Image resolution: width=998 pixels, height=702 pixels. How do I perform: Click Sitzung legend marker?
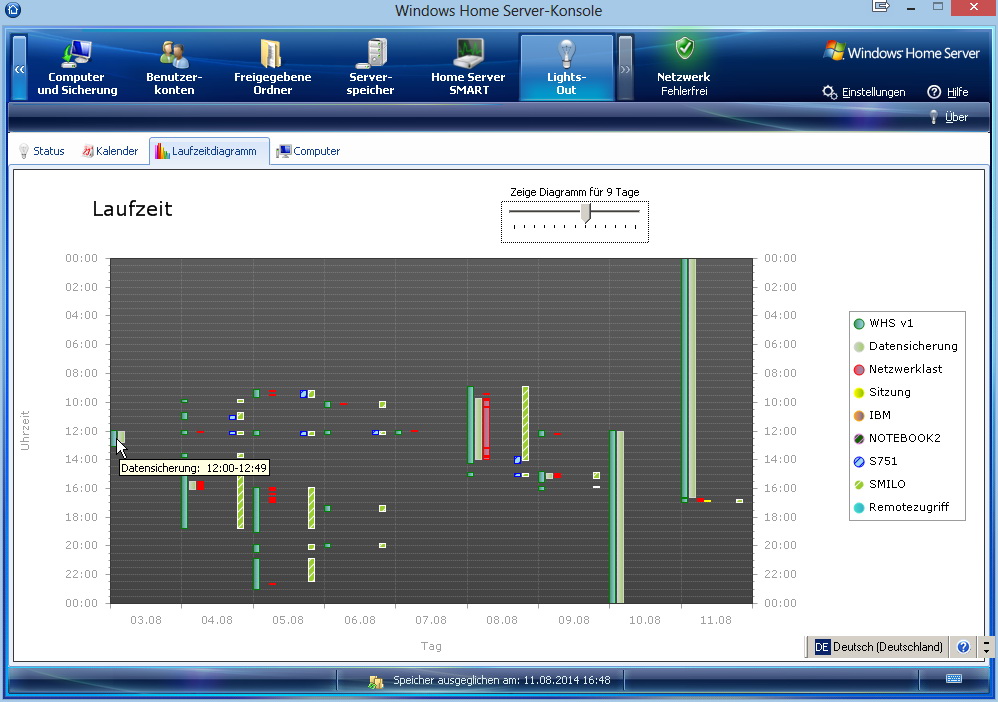point(859,393)
